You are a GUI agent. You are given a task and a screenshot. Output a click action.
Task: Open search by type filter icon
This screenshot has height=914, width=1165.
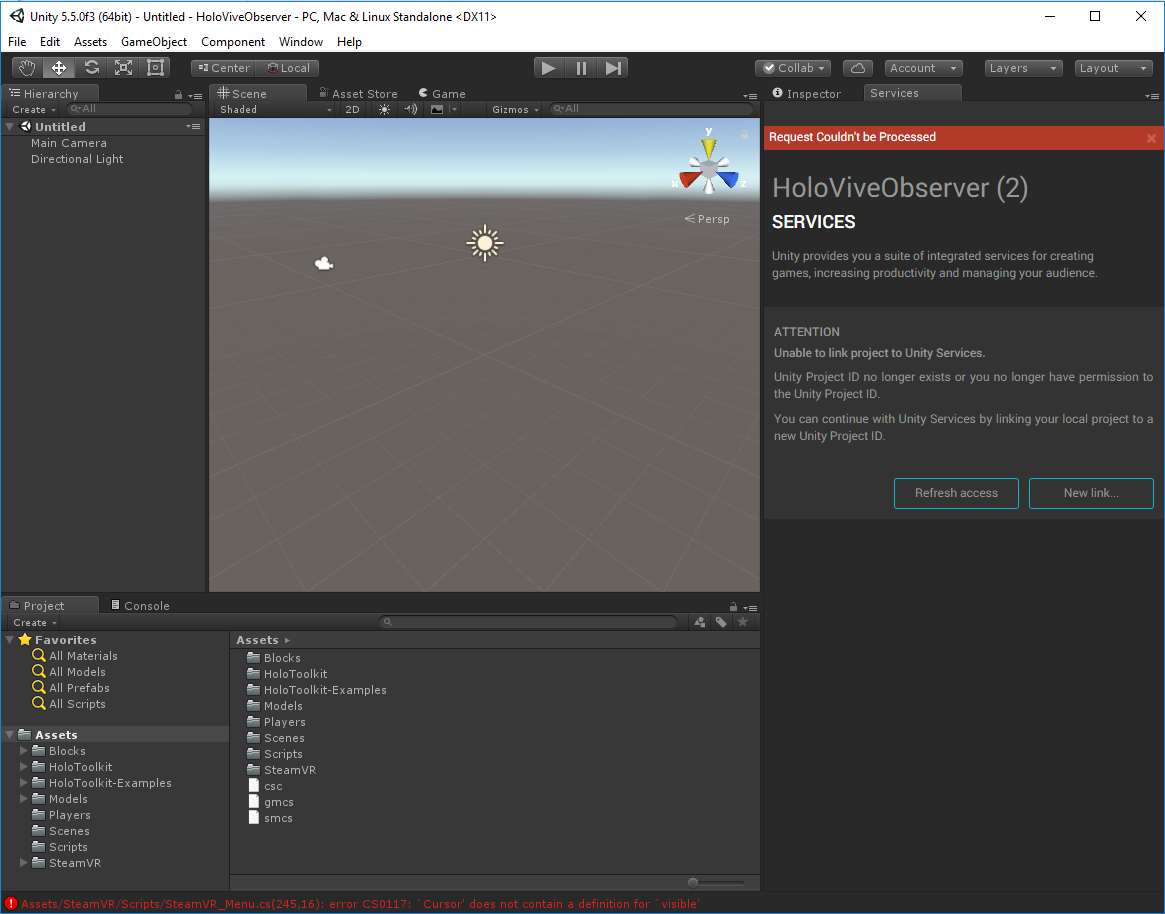tap(700, 623)
